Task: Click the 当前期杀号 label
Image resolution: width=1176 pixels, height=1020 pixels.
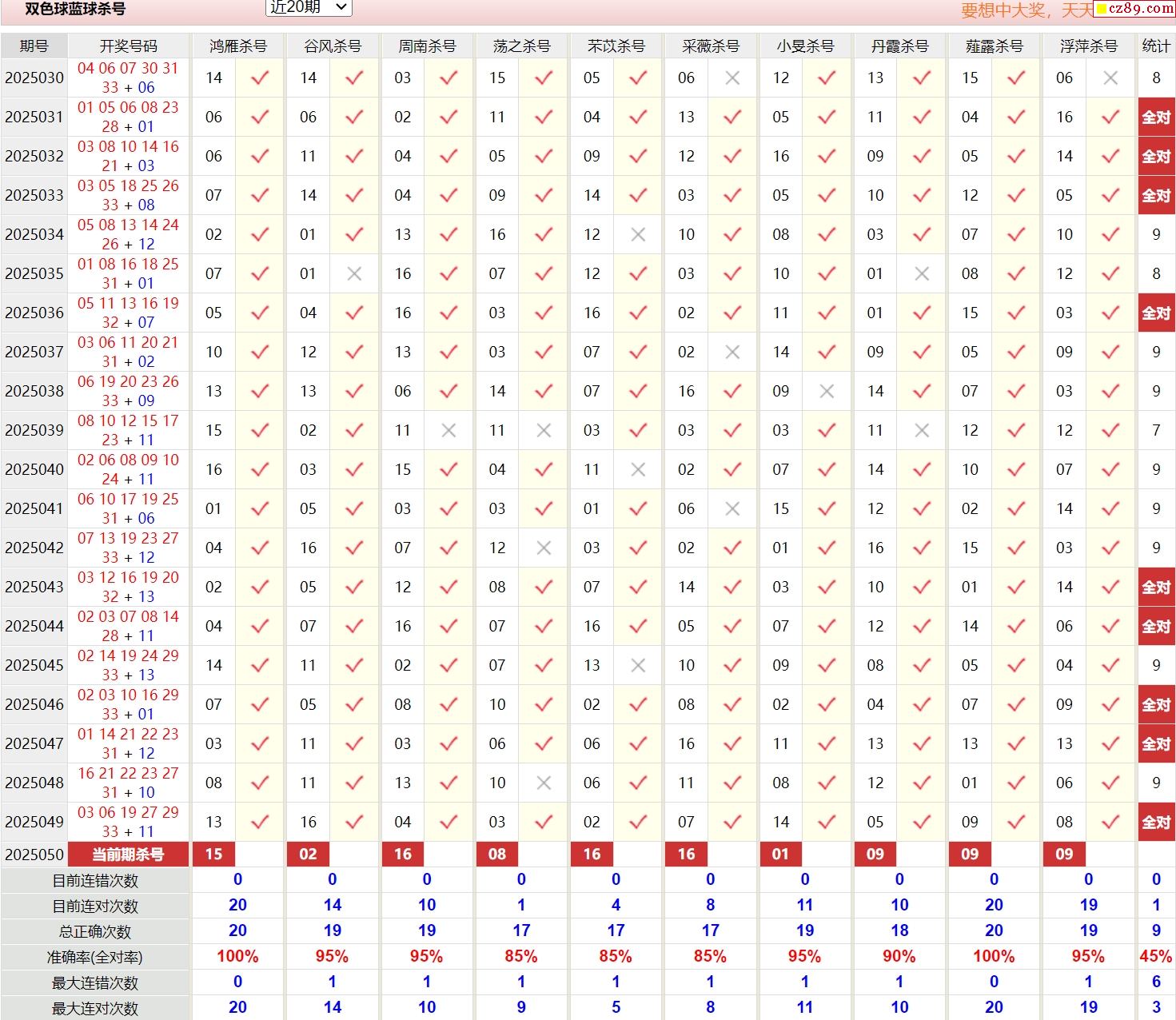Action: (129, 855)
